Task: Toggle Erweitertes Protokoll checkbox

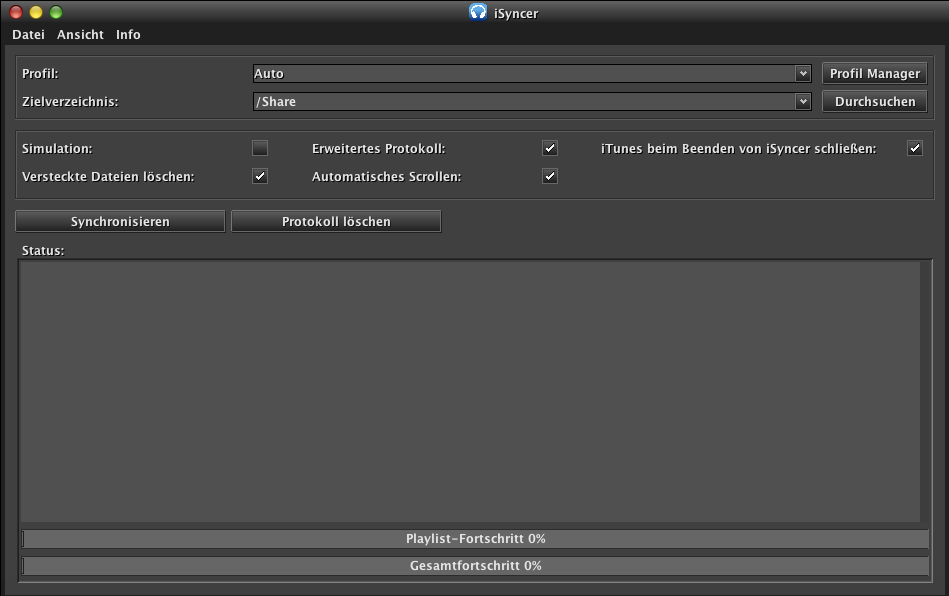Action: pyautogui.click(x=550, y=148)
